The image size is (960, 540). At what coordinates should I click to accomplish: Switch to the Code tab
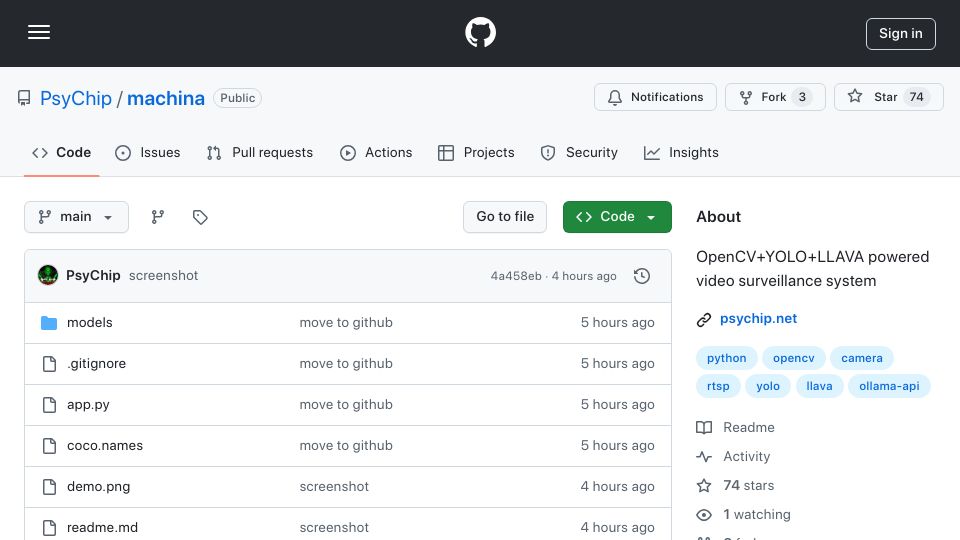(x=62, y=152)
